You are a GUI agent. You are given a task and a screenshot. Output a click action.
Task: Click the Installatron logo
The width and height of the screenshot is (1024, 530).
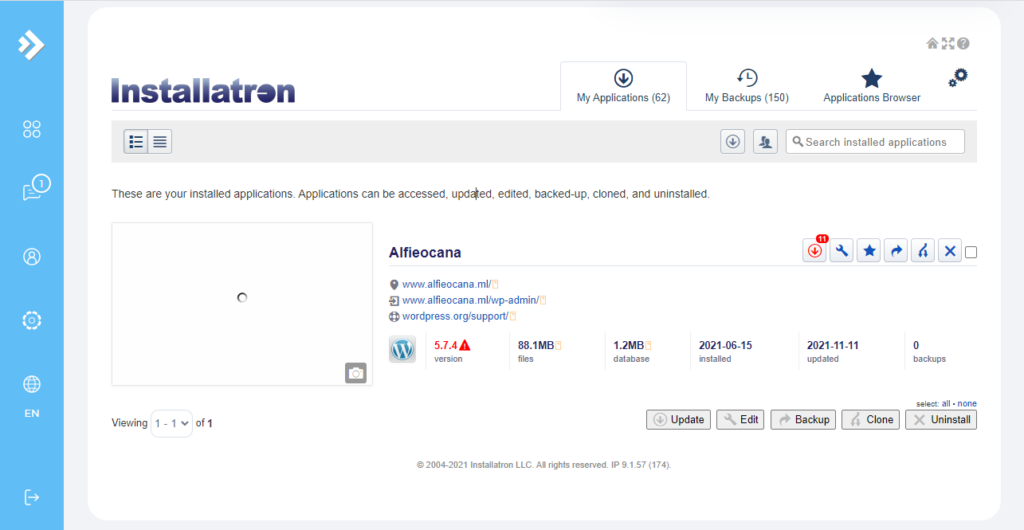tap(203, 91)
